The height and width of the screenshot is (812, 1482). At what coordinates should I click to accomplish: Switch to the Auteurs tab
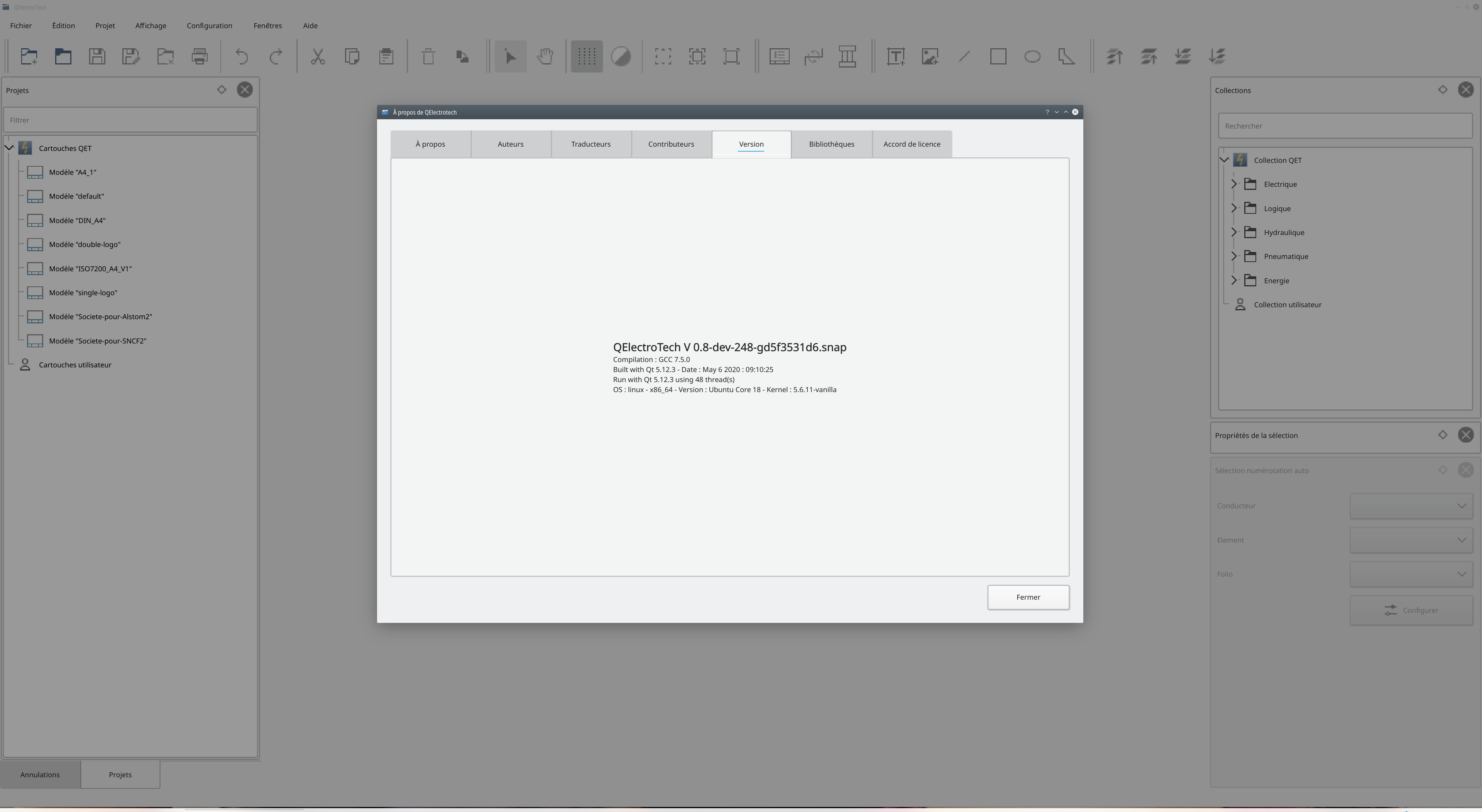click(511, 144)
